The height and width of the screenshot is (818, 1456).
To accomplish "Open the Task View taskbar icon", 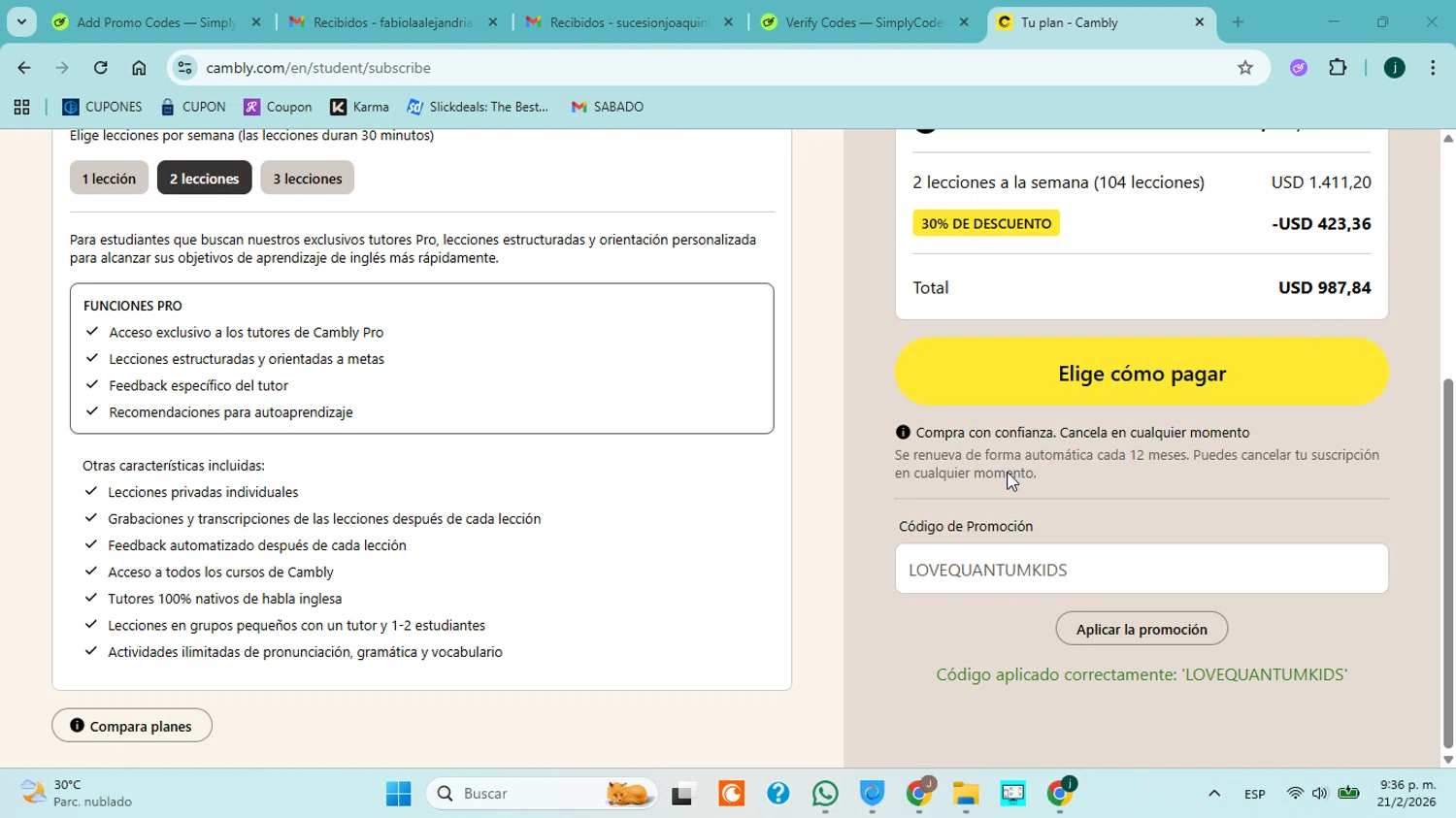I will coord(683,794).
